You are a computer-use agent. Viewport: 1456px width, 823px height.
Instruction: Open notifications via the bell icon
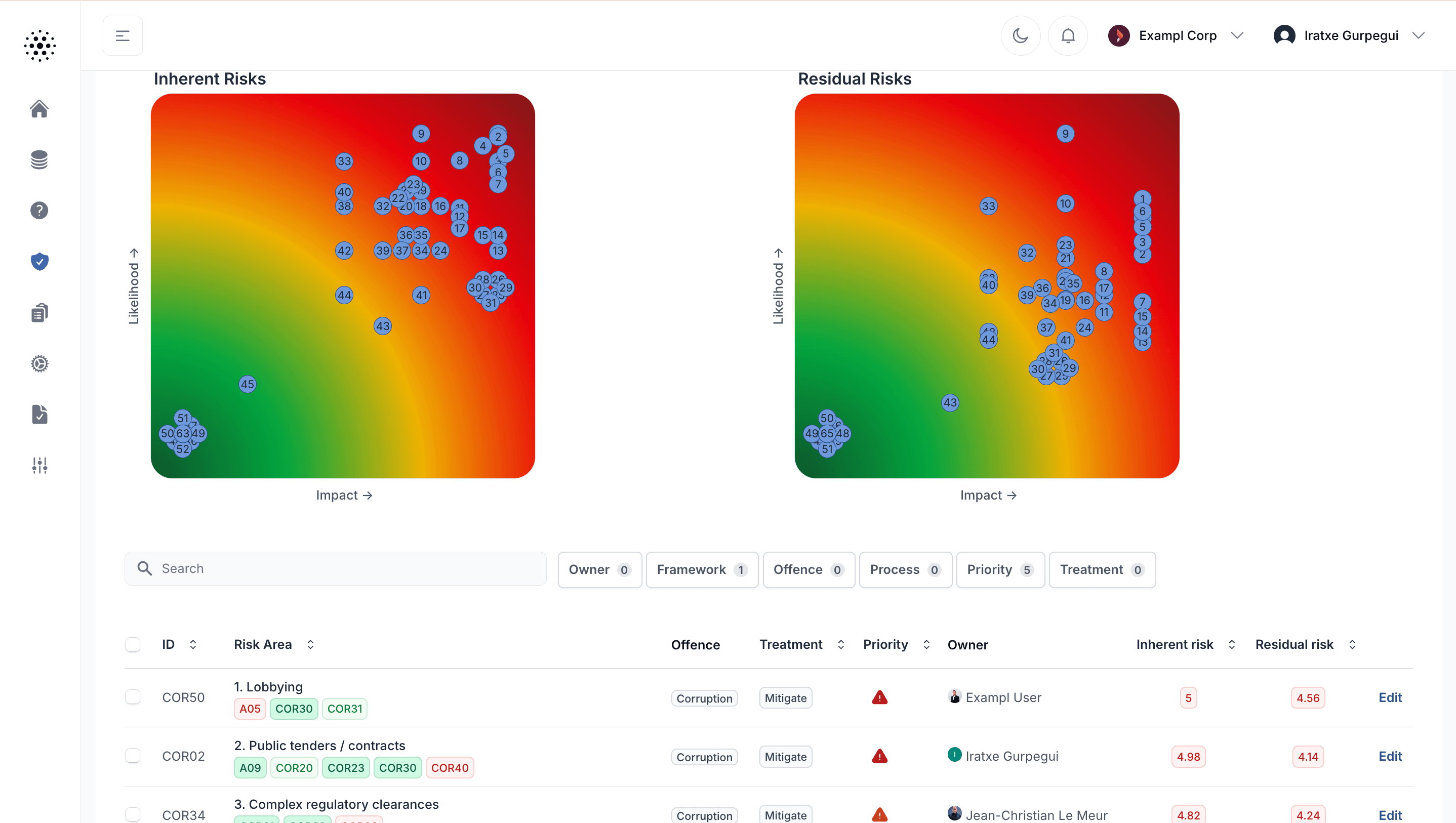click(1068, 35)
